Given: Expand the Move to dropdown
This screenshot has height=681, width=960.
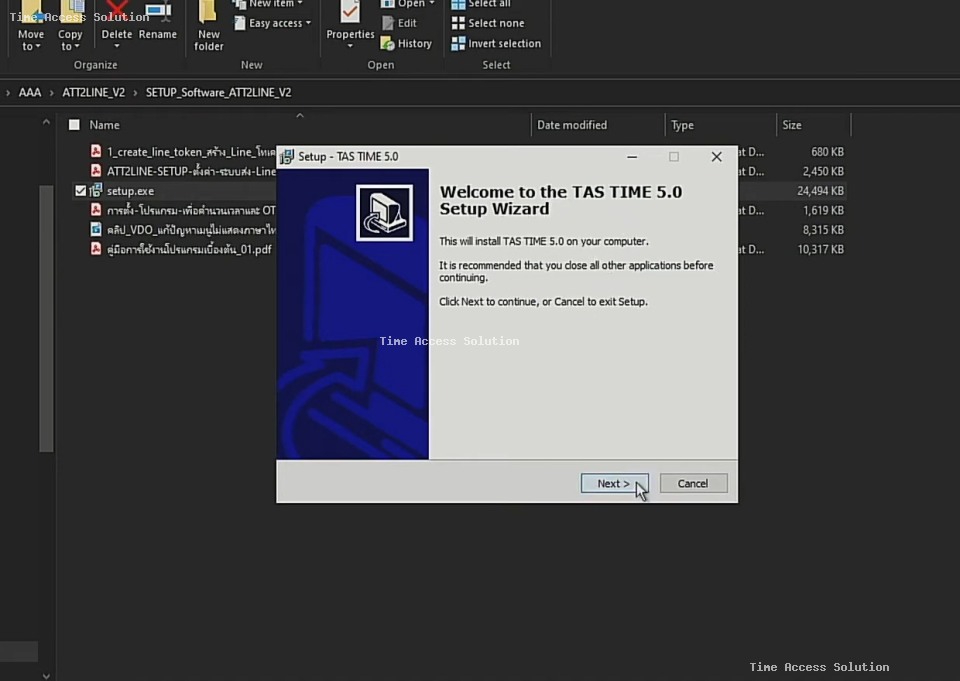Looking at the screenshot, I should [38, 47].
